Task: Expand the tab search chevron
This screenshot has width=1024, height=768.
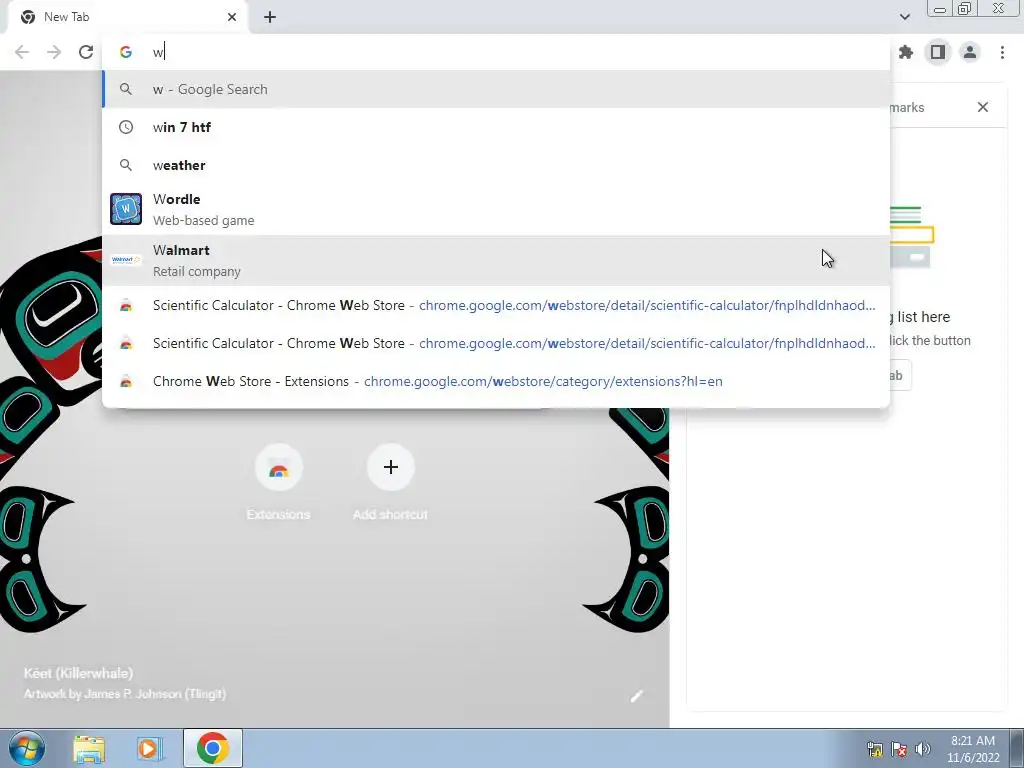Action: (x=904, y=17)
